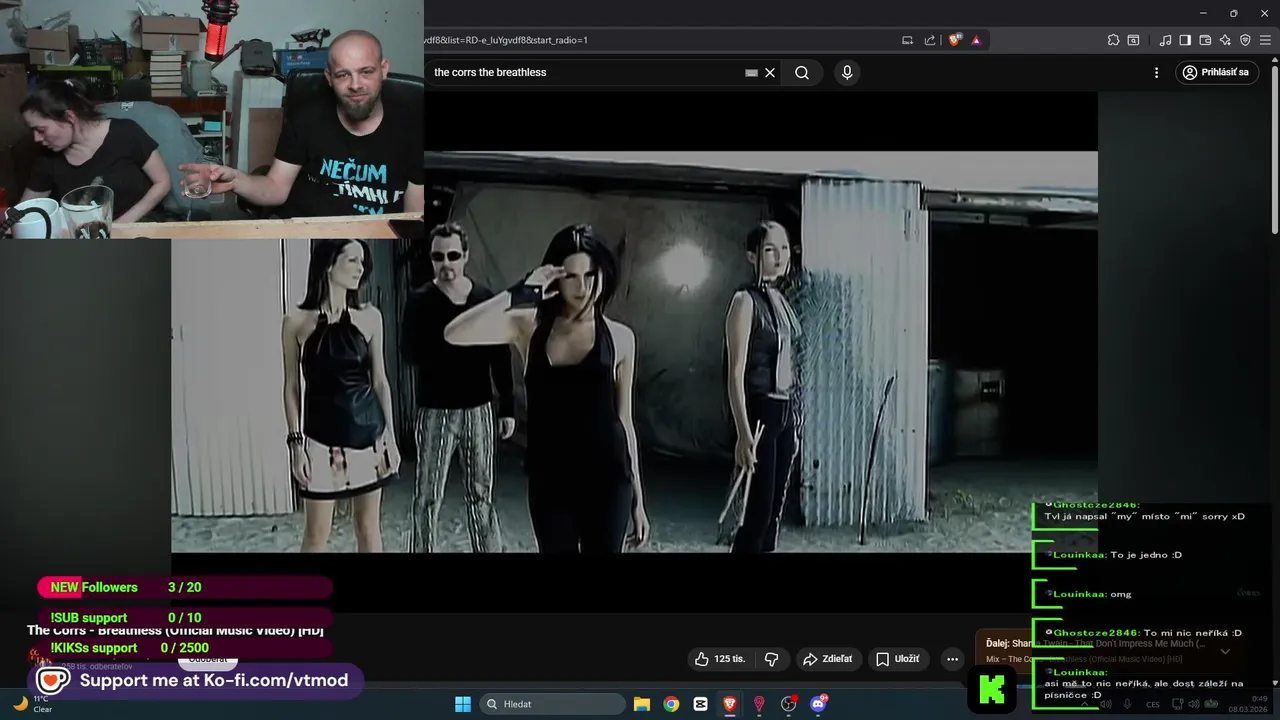Open the Brave Shields lion icon

coord(955,40)
